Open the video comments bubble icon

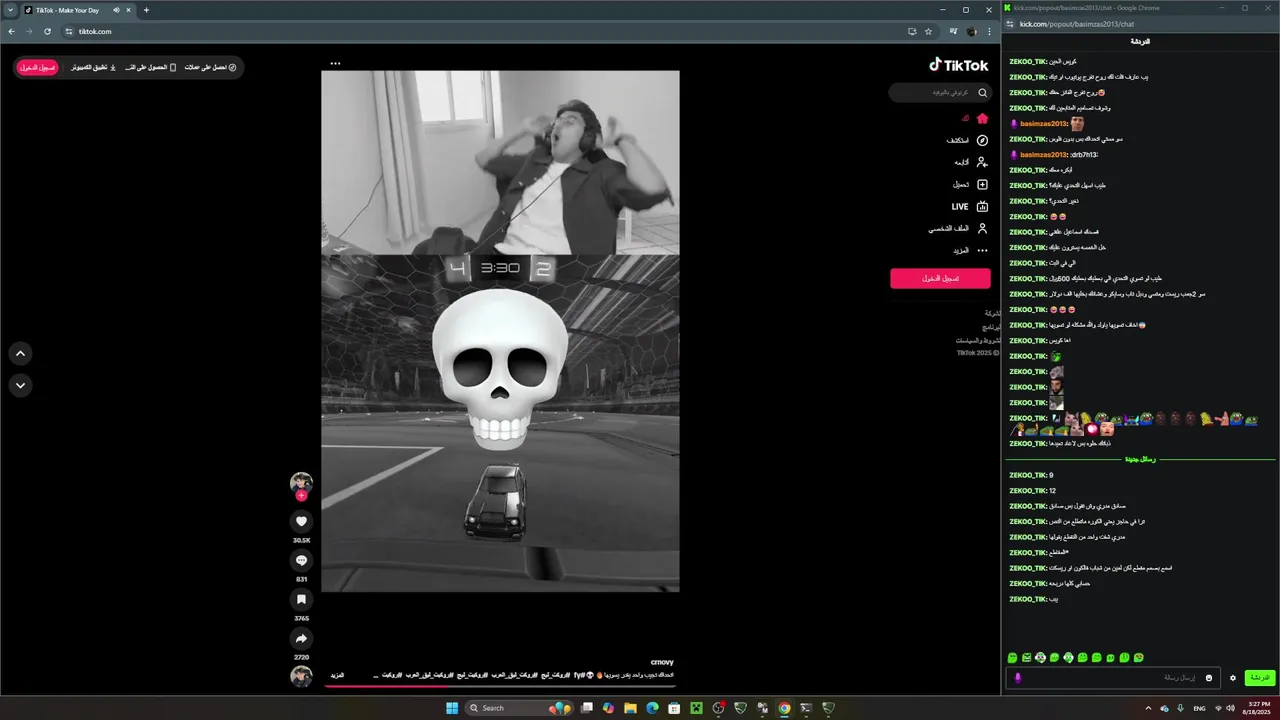tap(301, 560)
